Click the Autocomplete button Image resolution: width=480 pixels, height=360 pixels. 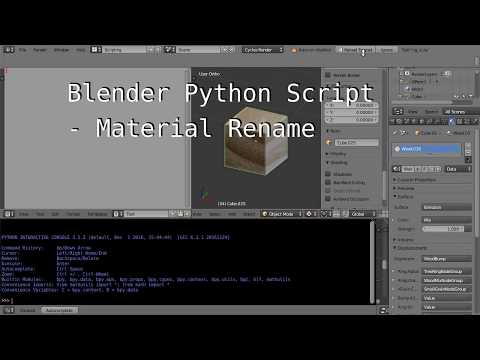point(59,310)
